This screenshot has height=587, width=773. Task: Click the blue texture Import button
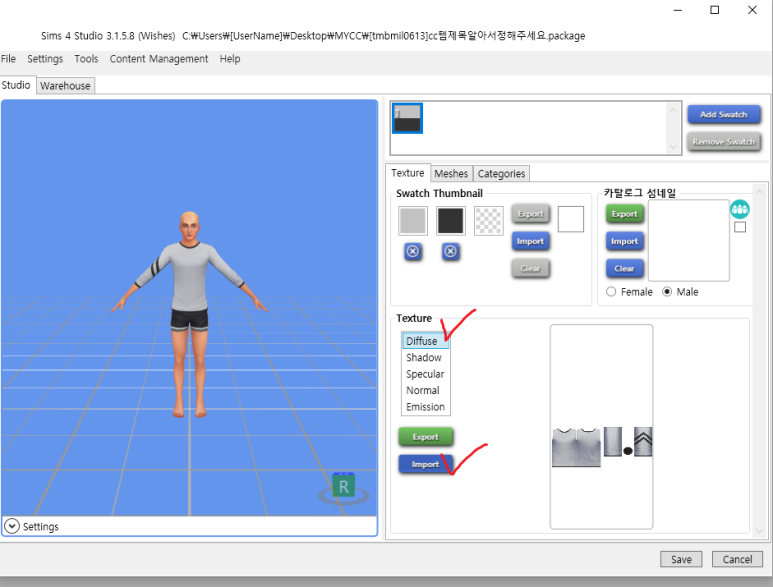pos(425,464)
